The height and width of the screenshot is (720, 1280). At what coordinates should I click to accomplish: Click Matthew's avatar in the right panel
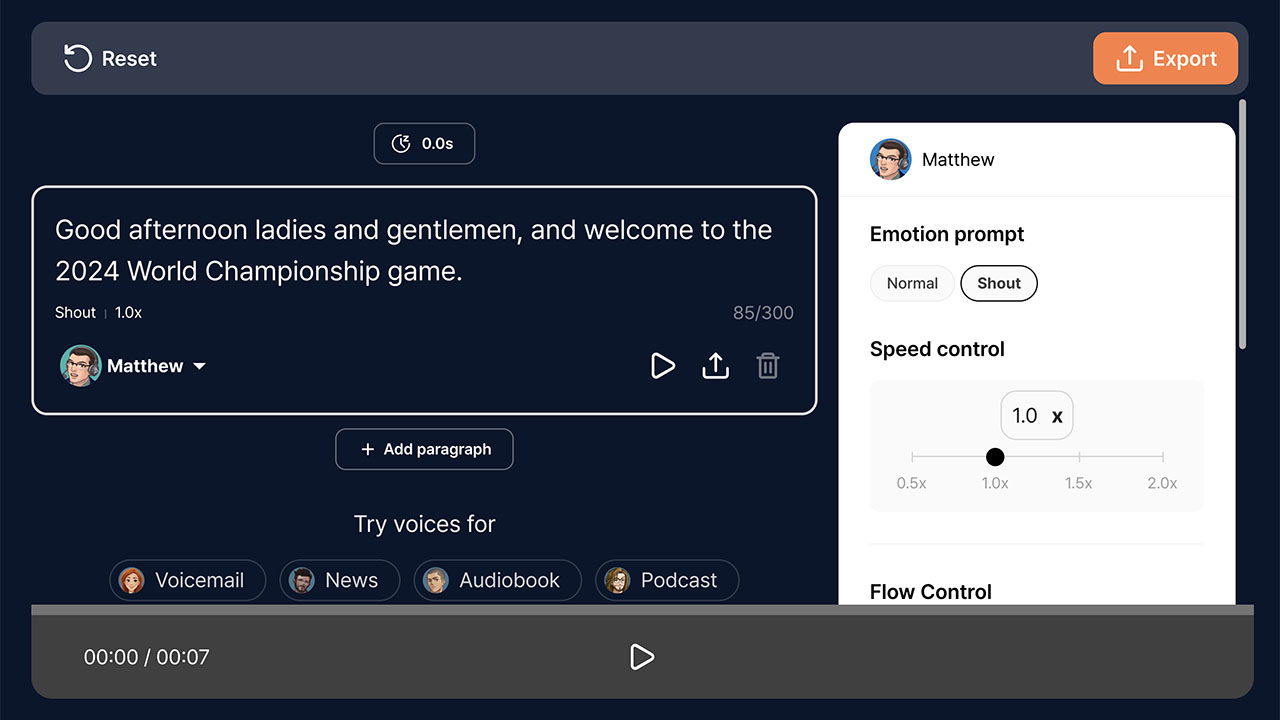(890, 159)
